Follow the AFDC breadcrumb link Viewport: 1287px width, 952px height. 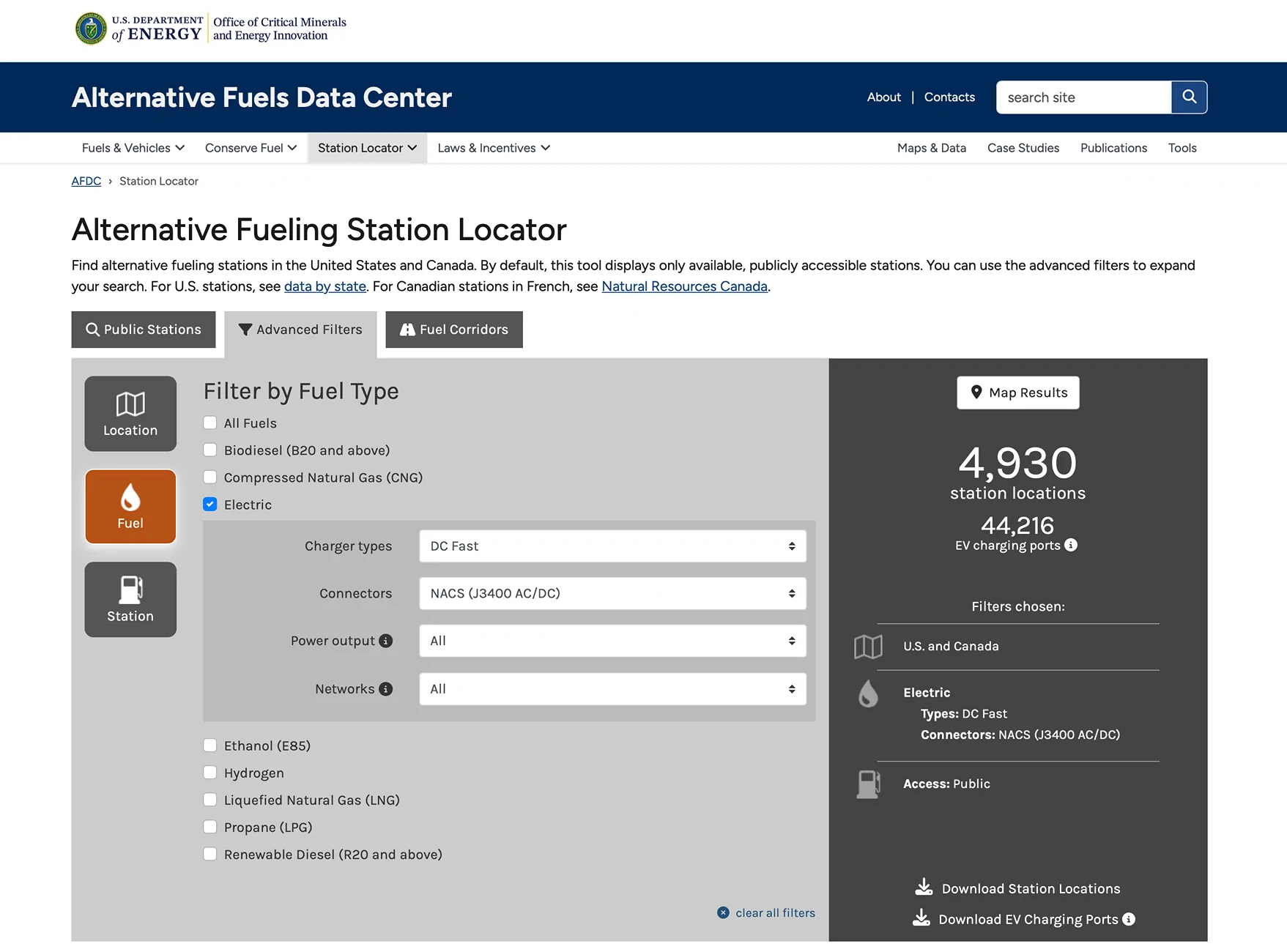[86, 181]
